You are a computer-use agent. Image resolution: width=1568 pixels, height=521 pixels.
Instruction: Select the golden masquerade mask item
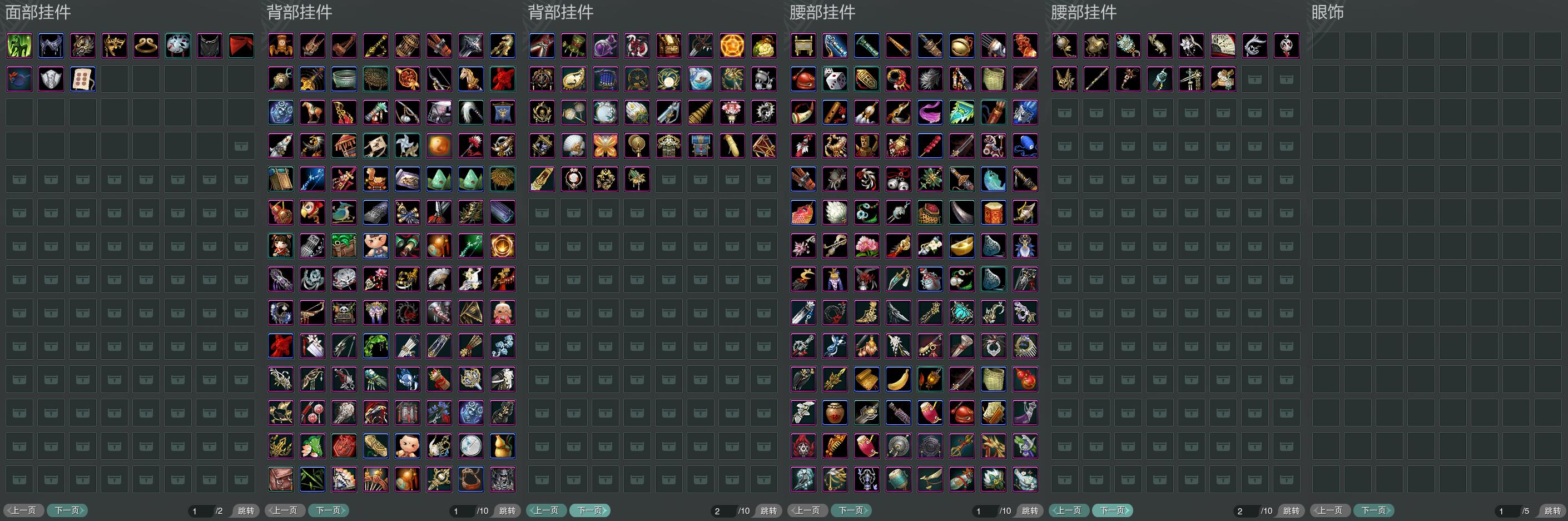pos(115,46)
